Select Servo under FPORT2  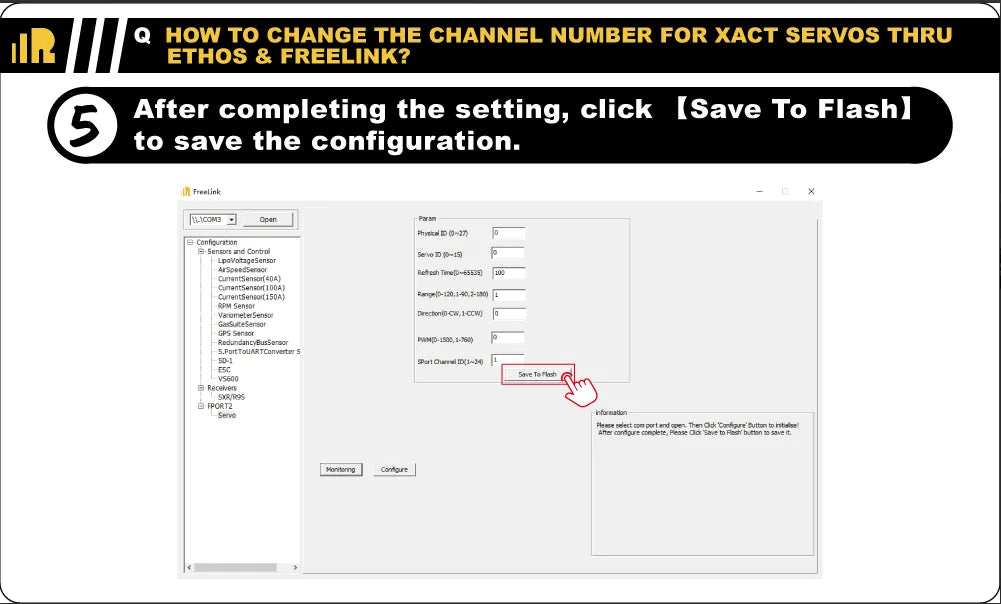[x=227, y=415]
